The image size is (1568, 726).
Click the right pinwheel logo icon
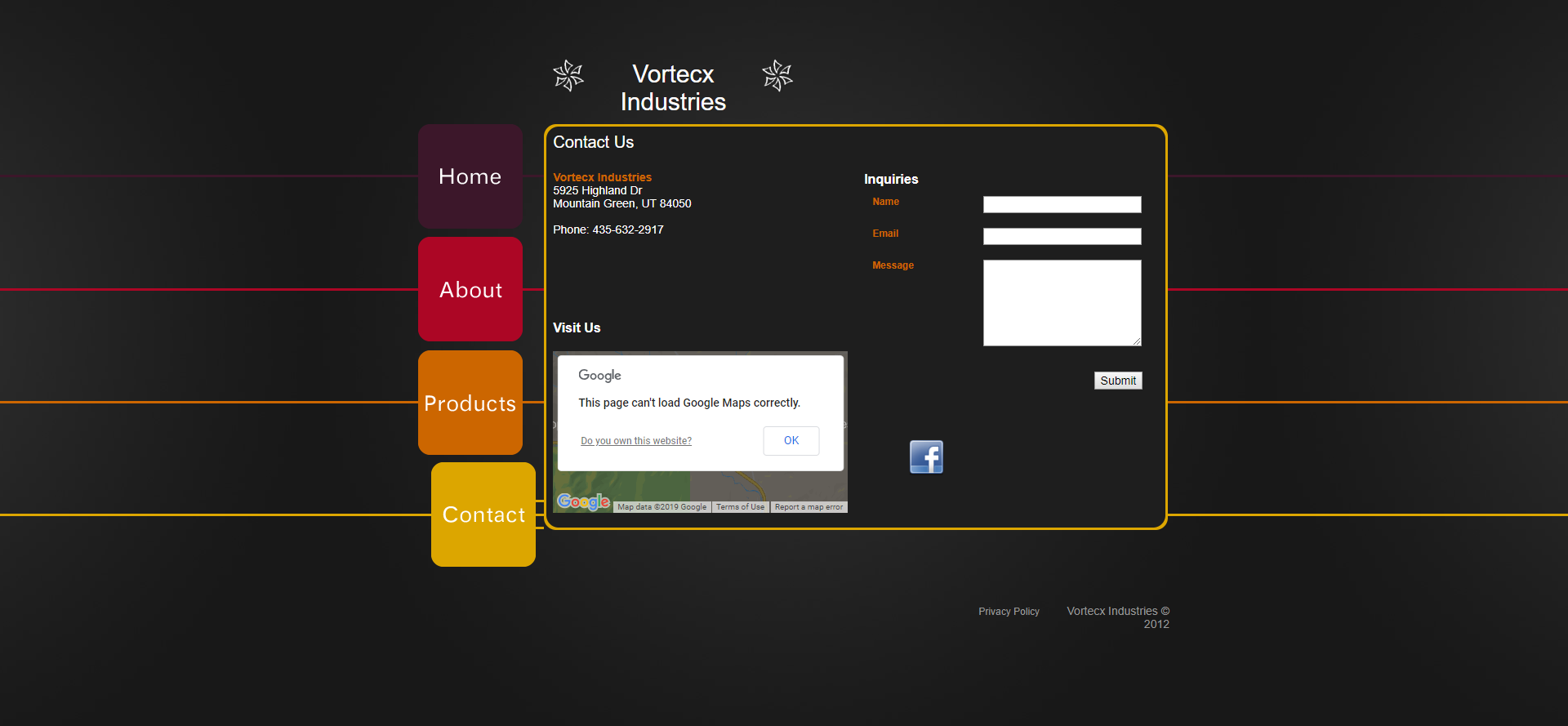point(777,75)
